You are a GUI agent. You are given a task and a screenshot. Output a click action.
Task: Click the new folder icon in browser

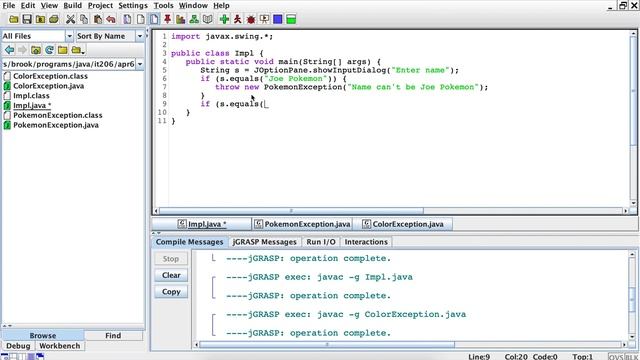click(62, 50)
